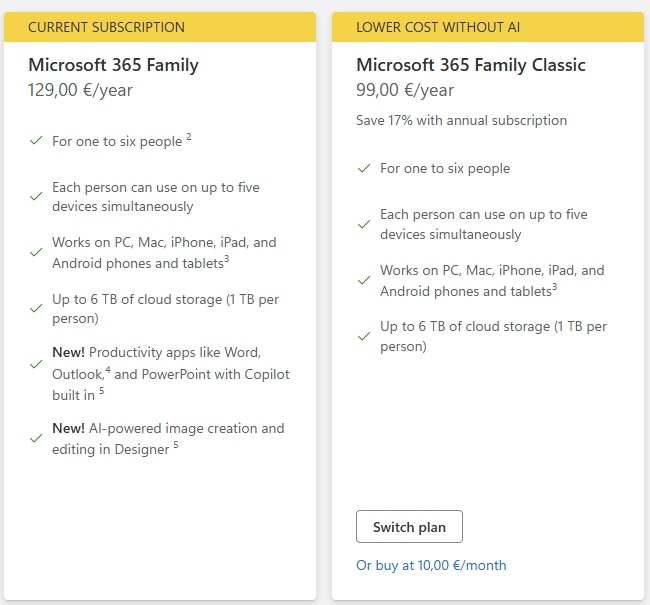Viewport: 650px width, 605px height.
Task: Click the 99,00 €/year price
Action: pos(405,90)
